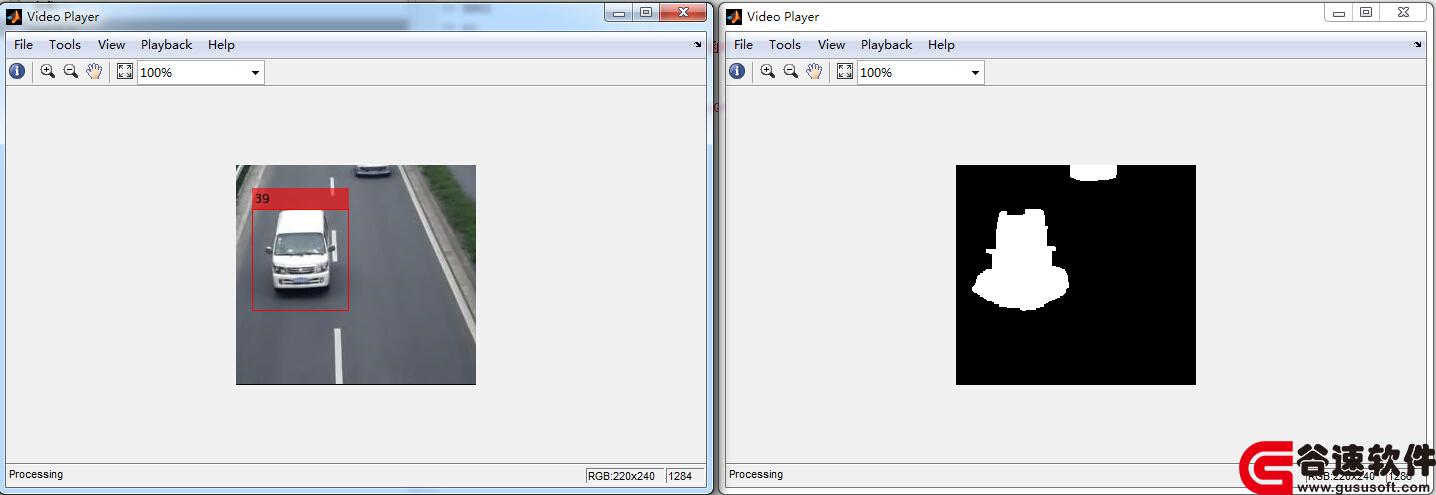Click the dock arrow in the left window's menu bar
Image resolution: width=1436 pixels, height=495 pixels.
tap(698, 45)
